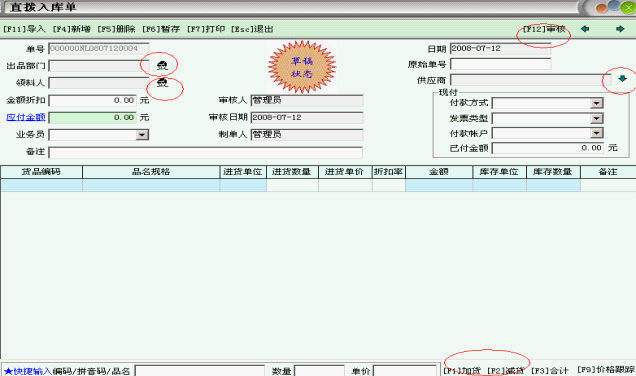The width and height of the screenshot is (636, 376).
Task: Click [F3]合计 at the bottom
Action: pos(550,371)
